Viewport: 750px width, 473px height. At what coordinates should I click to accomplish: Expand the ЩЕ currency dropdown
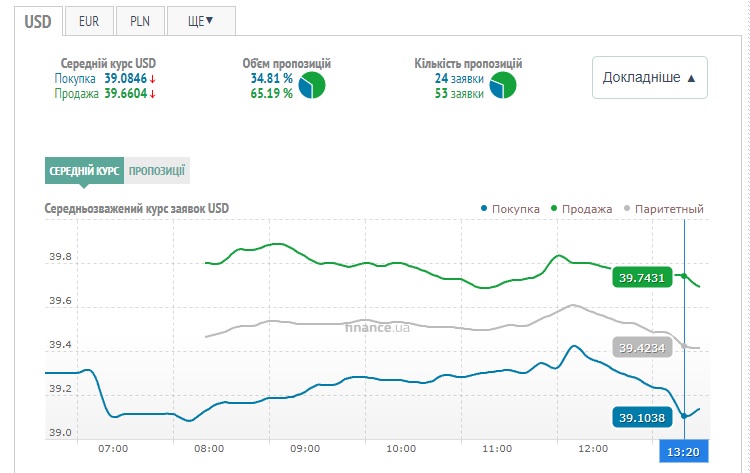coord(201,19)
